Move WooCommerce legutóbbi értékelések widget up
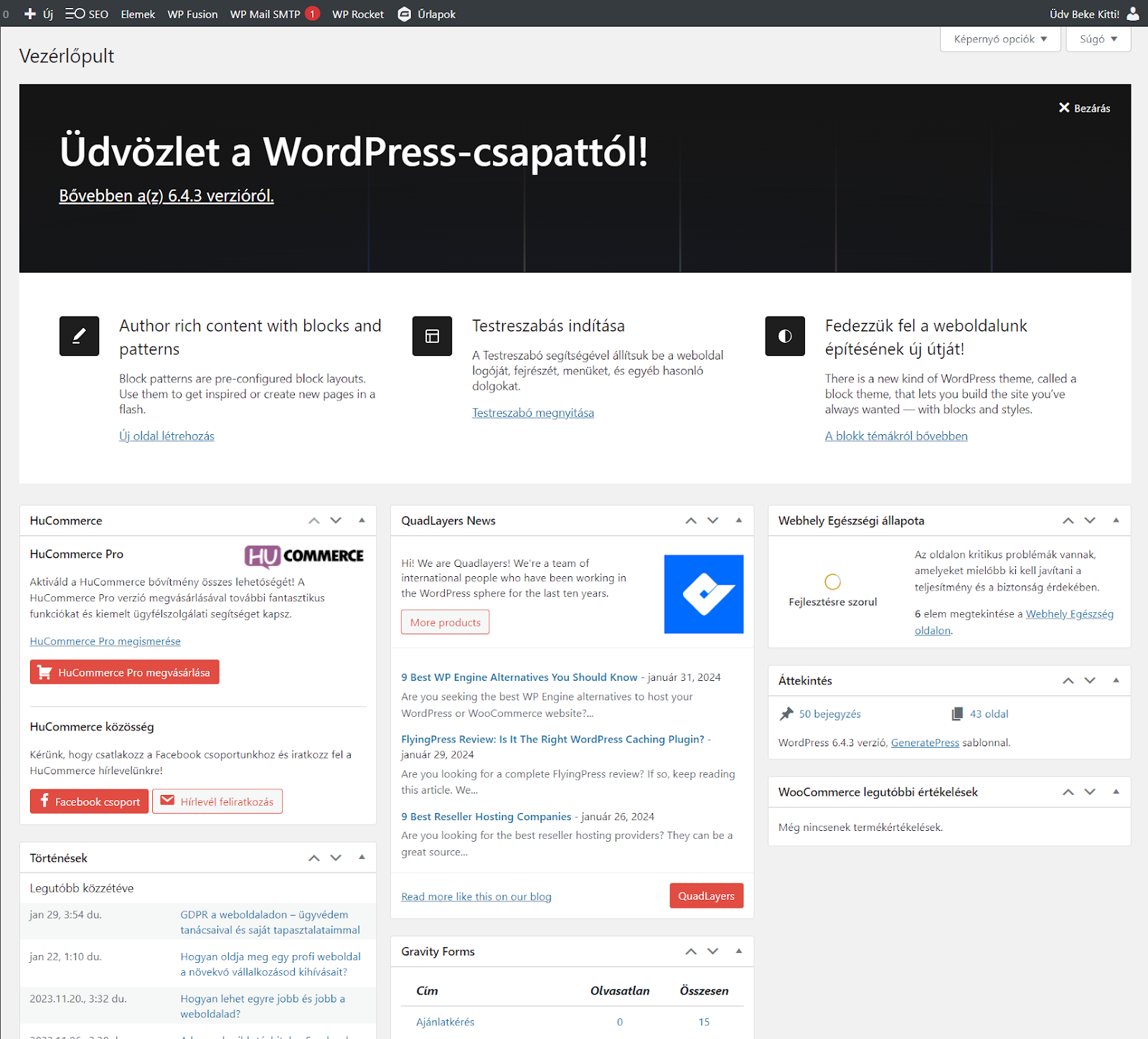This screenshot has width=1148, height=1039. click(x=1068, y=791)
